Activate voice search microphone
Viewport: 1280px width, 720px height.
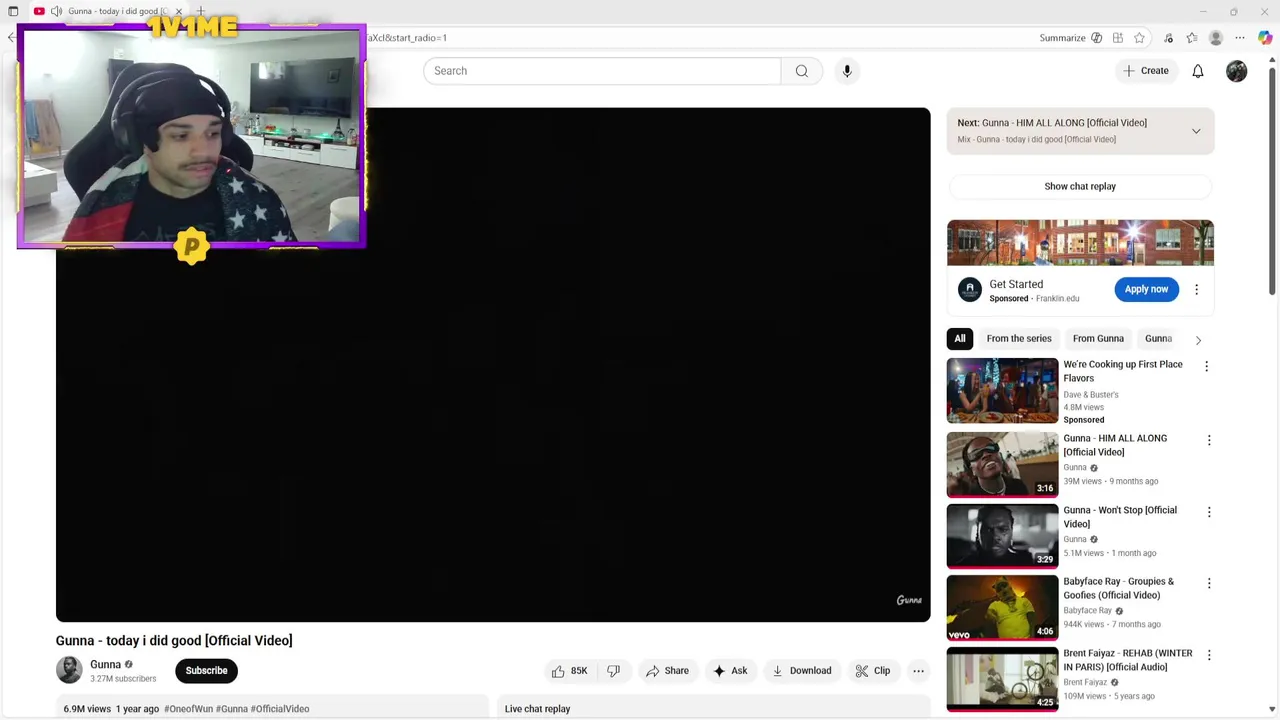coord(847,71)
